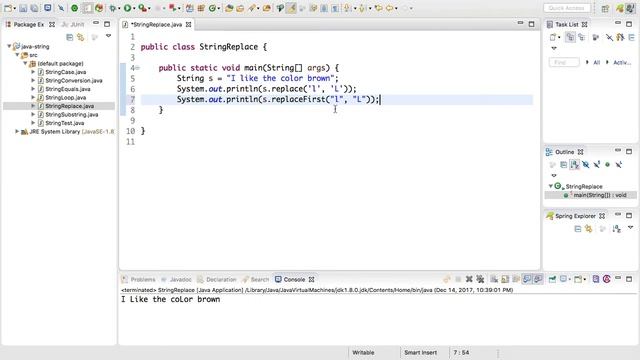The width and height of the screenshot is (640, 360).
Task: Select StringConversion.java in Package Explorer
Action: (x=73, y=80)
